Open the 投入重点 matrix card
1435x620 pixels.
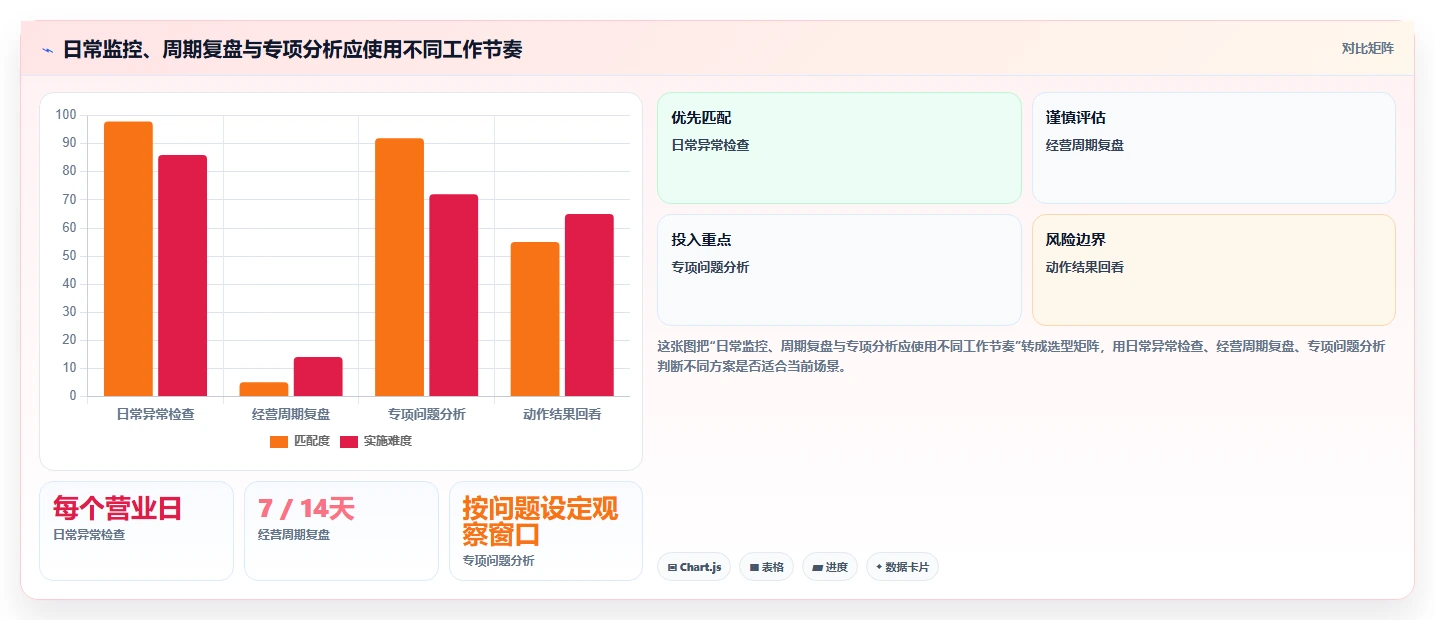[839, 270]
